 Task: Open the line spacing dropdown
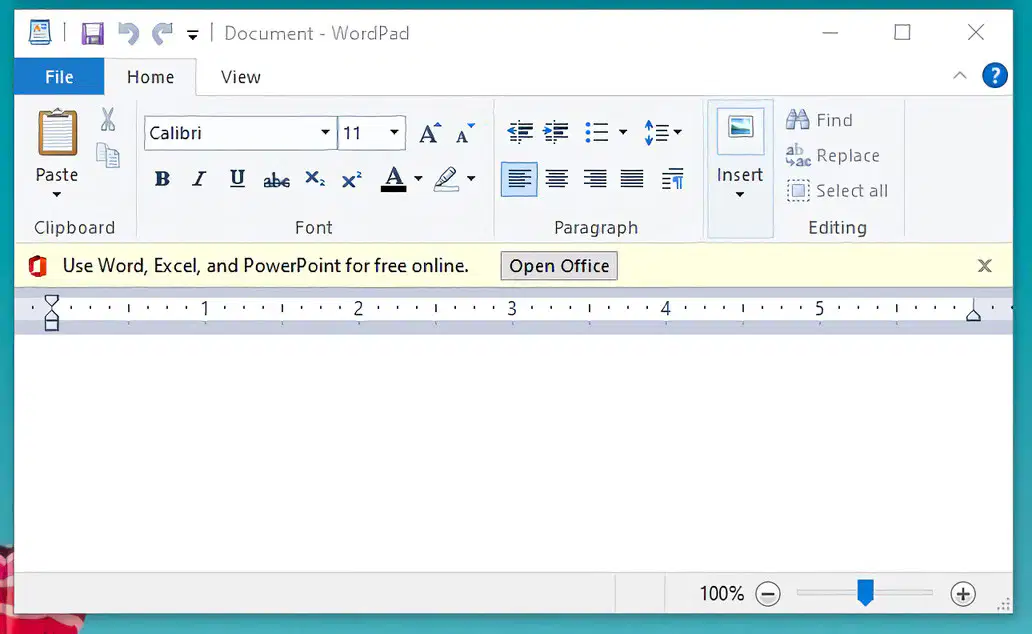click(x=662, y=132)
